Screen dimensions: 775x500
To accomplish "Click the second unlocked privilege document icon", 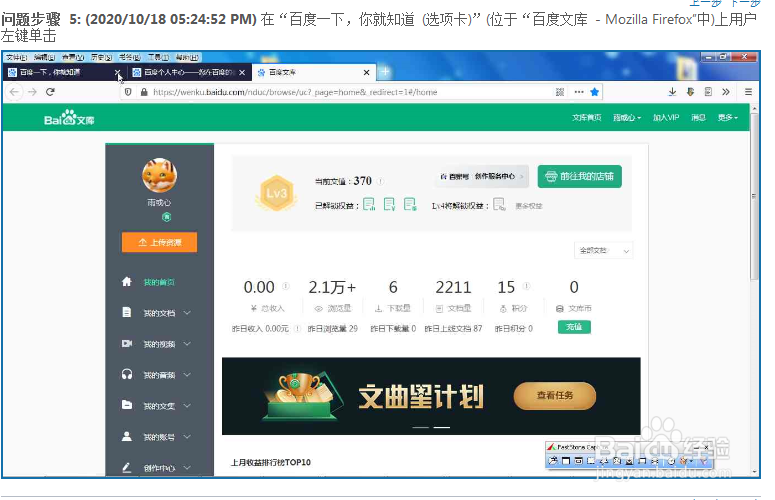I will tap(389, 204).
